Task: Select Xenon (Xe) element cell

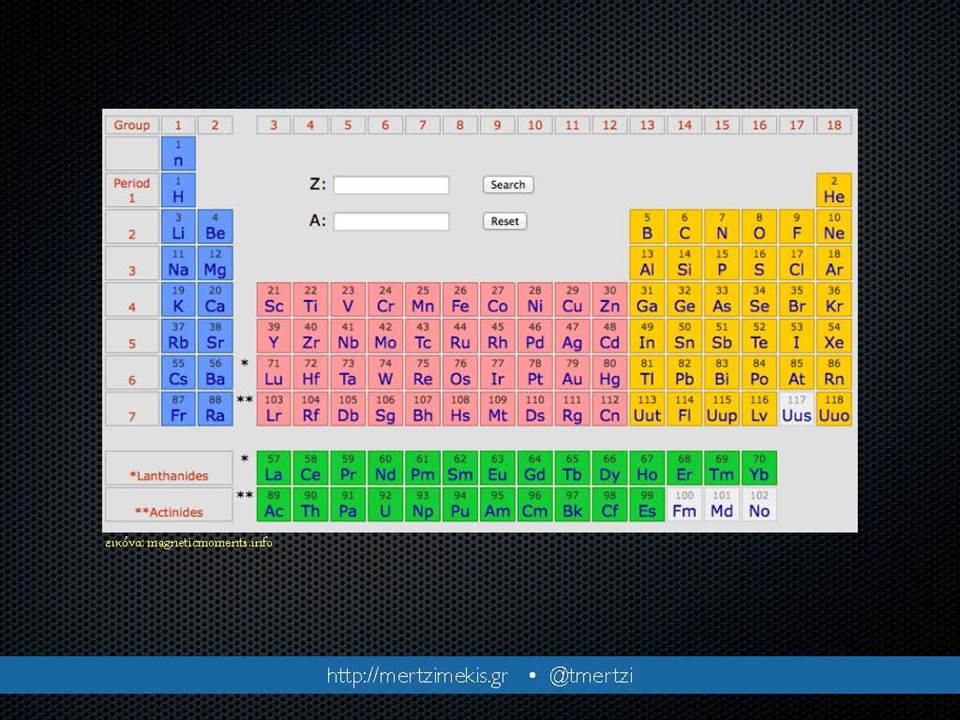Action: click(x=834, y=336)
